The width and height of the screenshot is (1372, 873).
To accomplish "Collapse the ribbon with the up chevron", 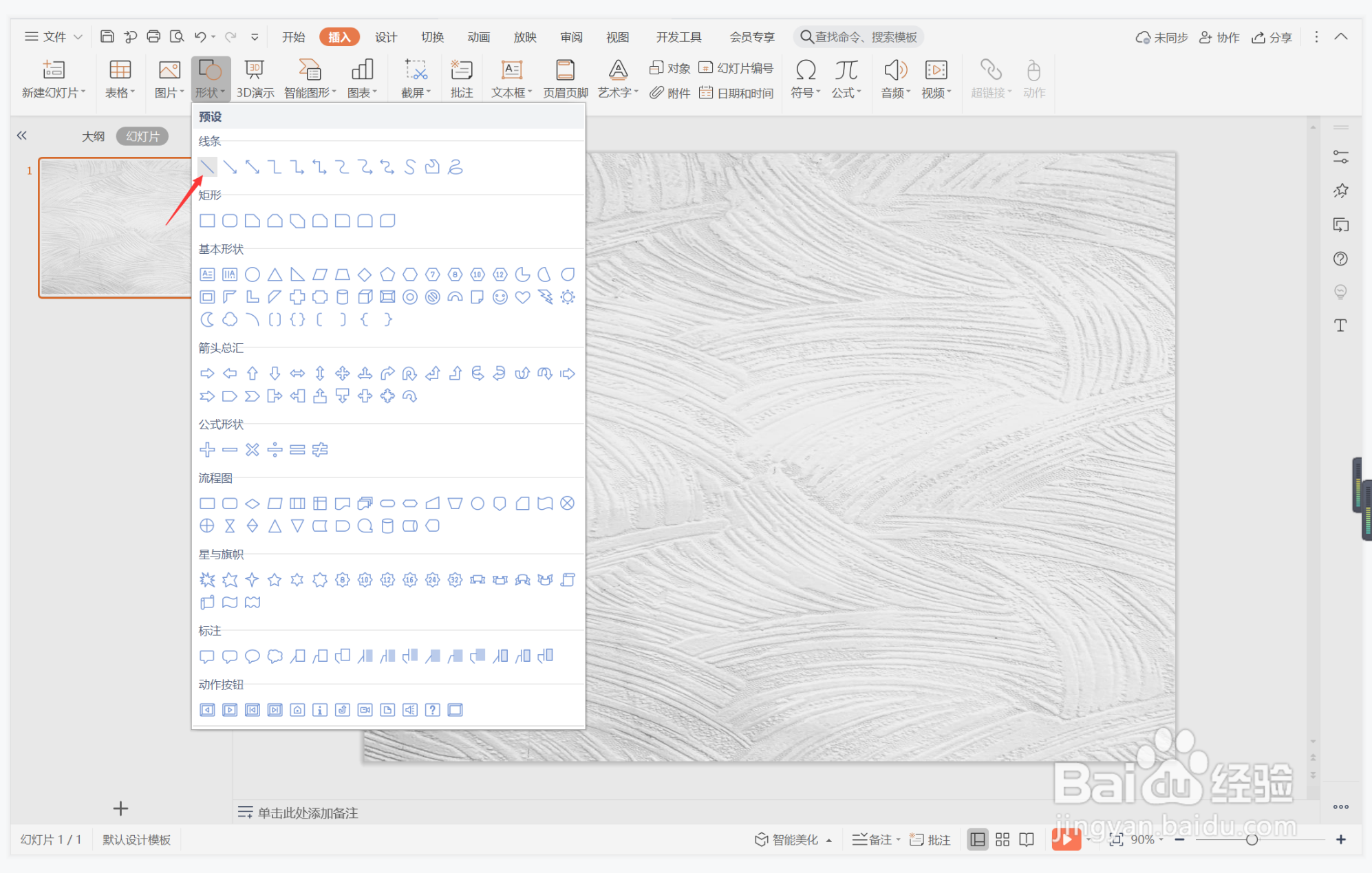I will (1340, 36).
